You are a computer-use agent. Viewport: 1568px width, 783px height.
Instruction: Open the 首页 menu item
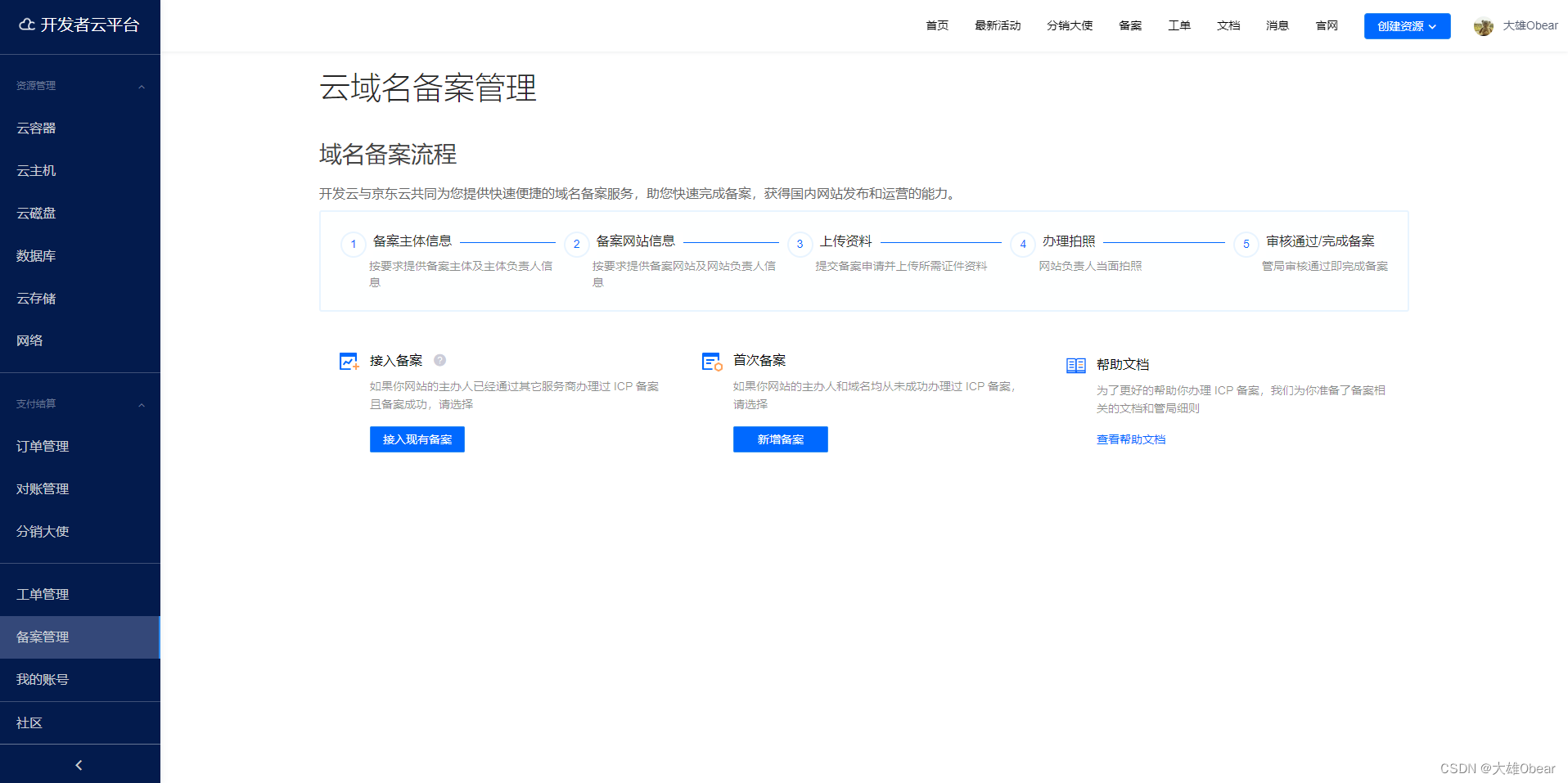pyautogui.click(x=936, y=25)
